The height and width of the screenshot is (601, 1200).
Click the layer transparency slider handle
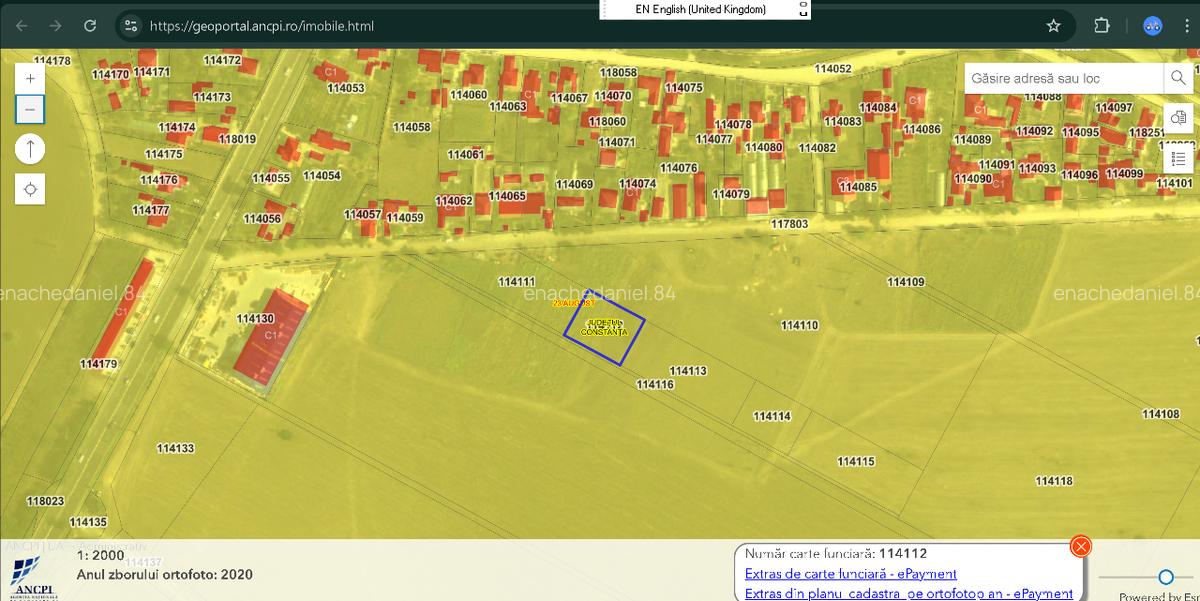pyautogui.click(x=1166, y=577)
